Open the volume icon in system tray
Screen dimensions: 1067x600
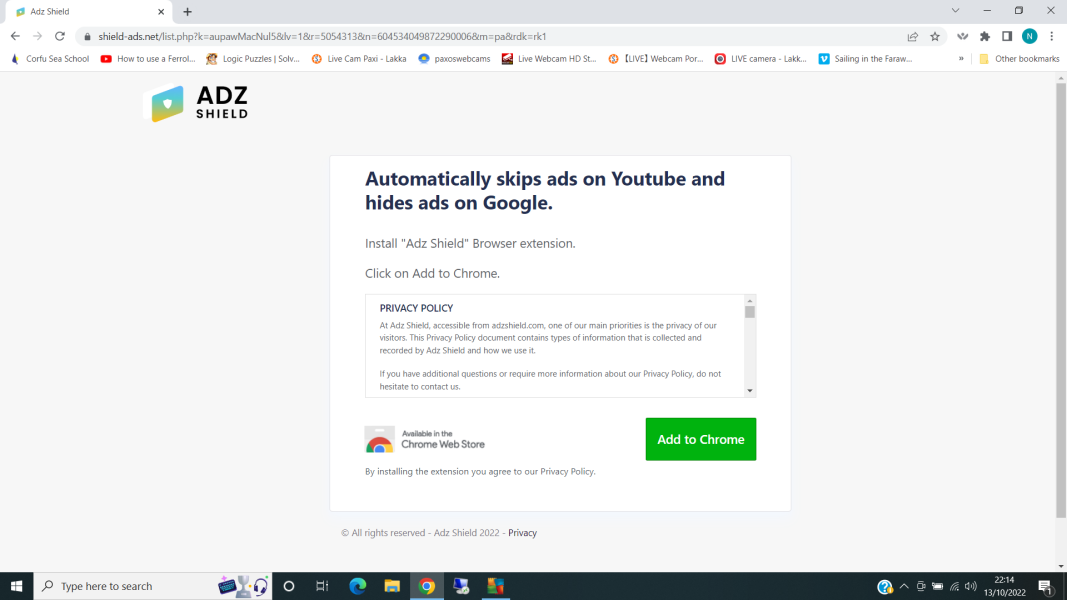click(969, 586)
